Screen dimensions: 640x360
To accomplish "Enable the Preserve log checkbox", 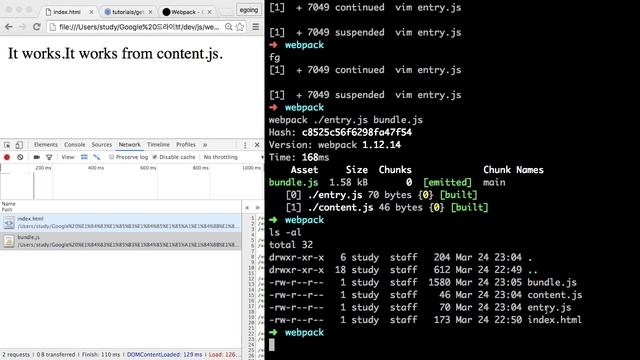I will [111, 157].
